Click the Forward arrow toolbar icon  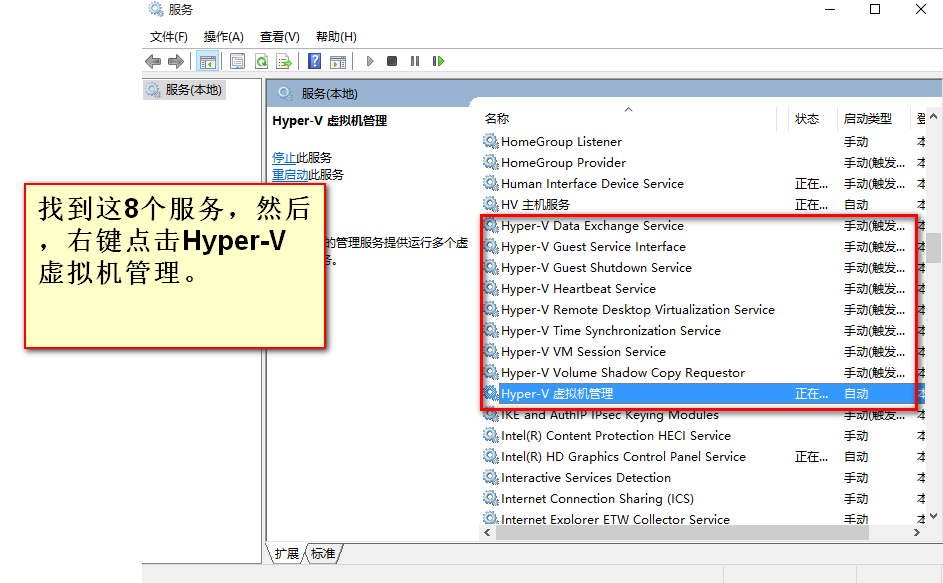pyautogui.click(x=176, y=61)
